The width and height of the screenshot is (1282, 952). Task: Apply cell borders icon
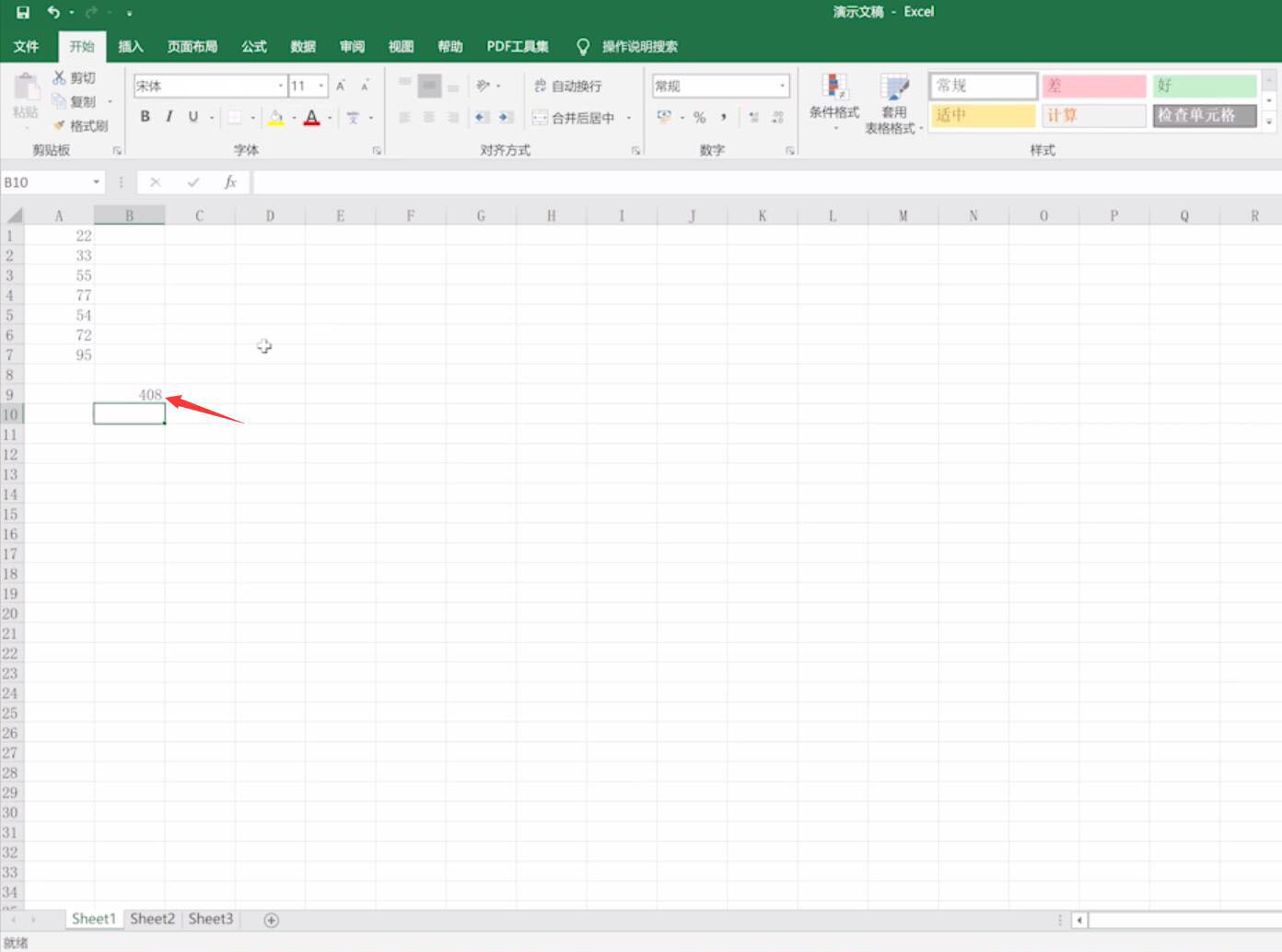pyautogui.click(x=235, y=117)
